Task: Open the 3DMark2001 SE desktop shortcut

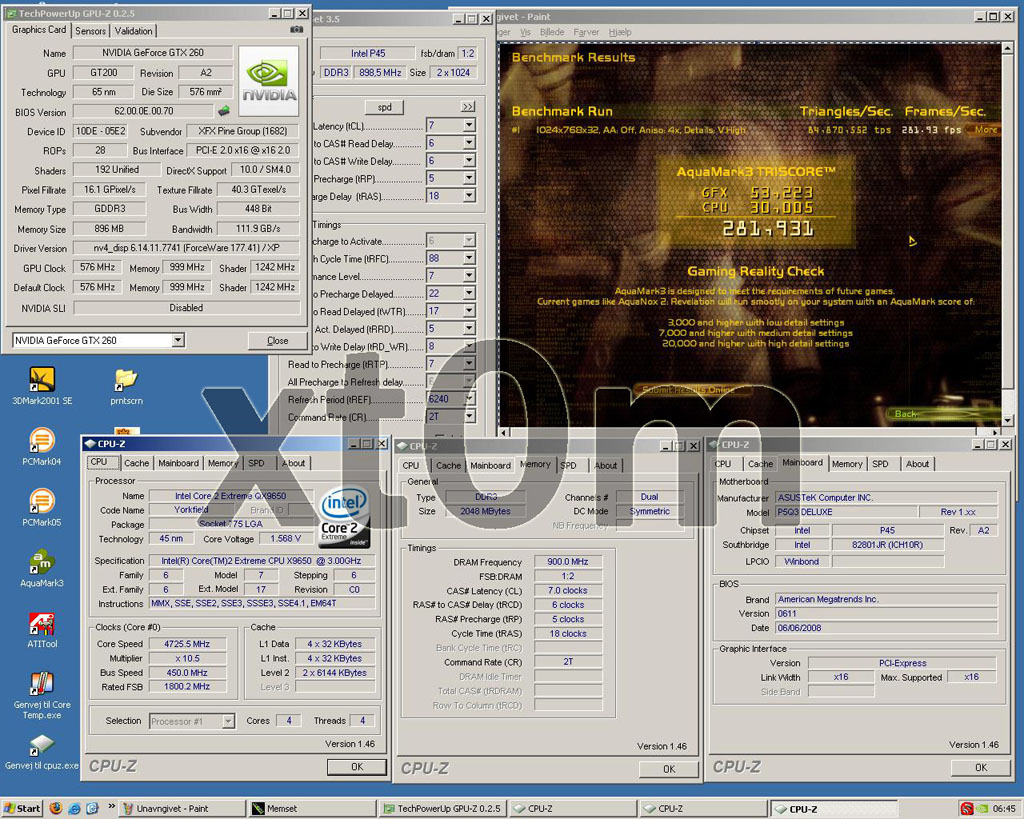Action: tap(42, 386)
